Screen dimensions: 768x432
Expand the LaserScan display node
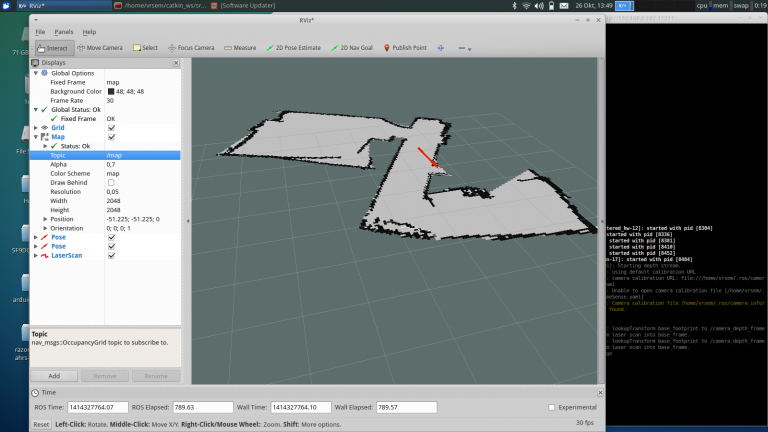tap(36, 256)
